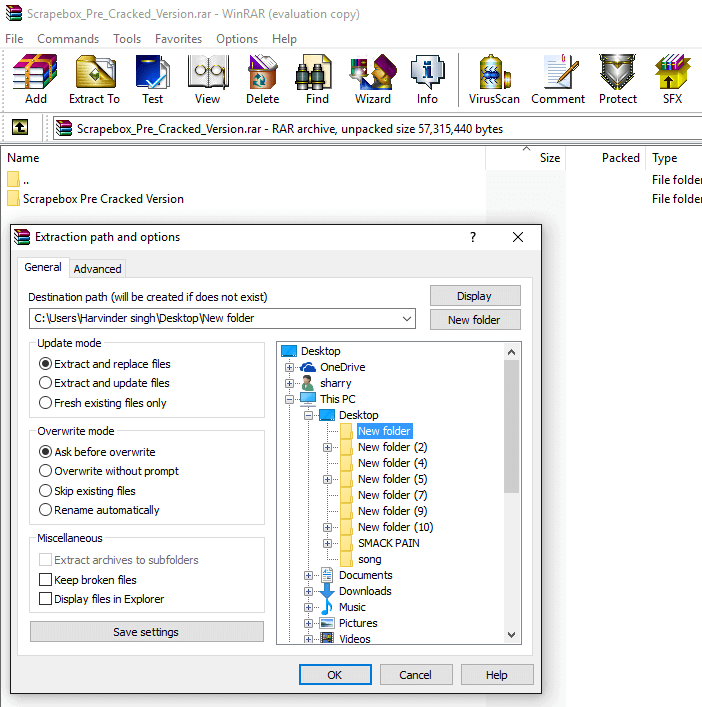
Task: Switch to the Advanced tab
Action: click(97, 269)
